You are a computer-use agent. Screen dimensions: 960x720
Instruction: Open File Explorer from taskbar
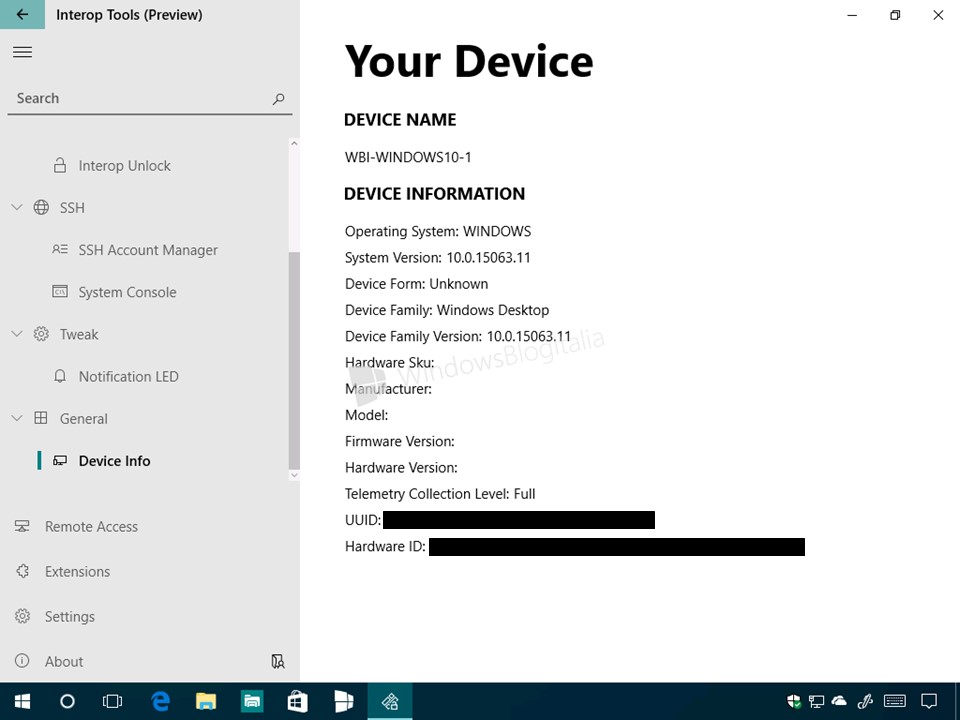point(206,702)
